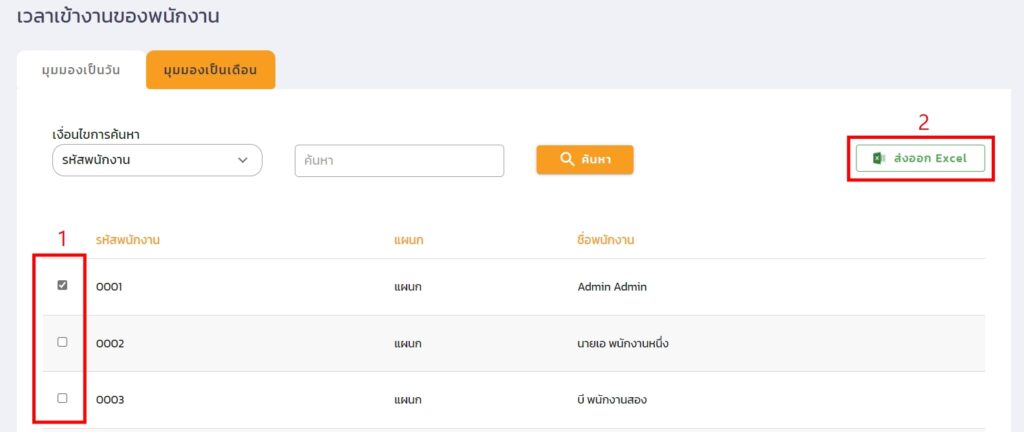This screenshot has height=432, width=1024.
Task: Click employee code 0001 in table
Action: coord(108,287)
